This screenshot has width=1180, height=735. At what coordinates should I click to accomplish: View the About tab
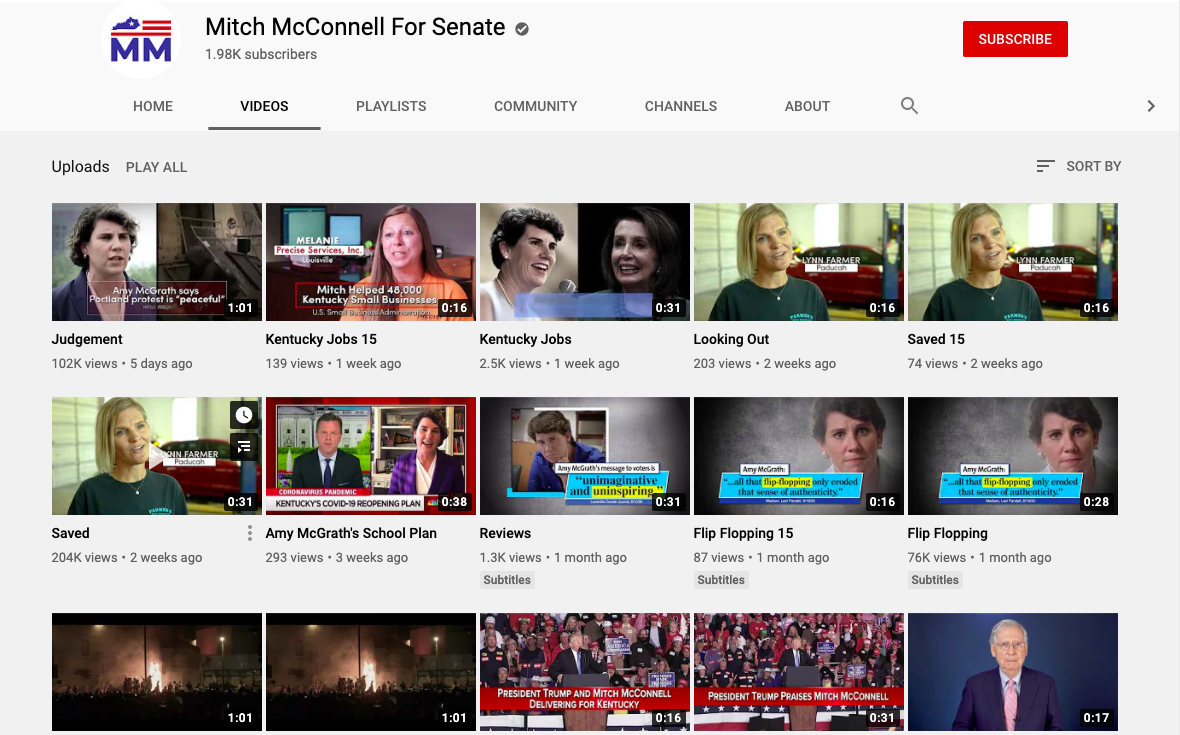point(807,106)
